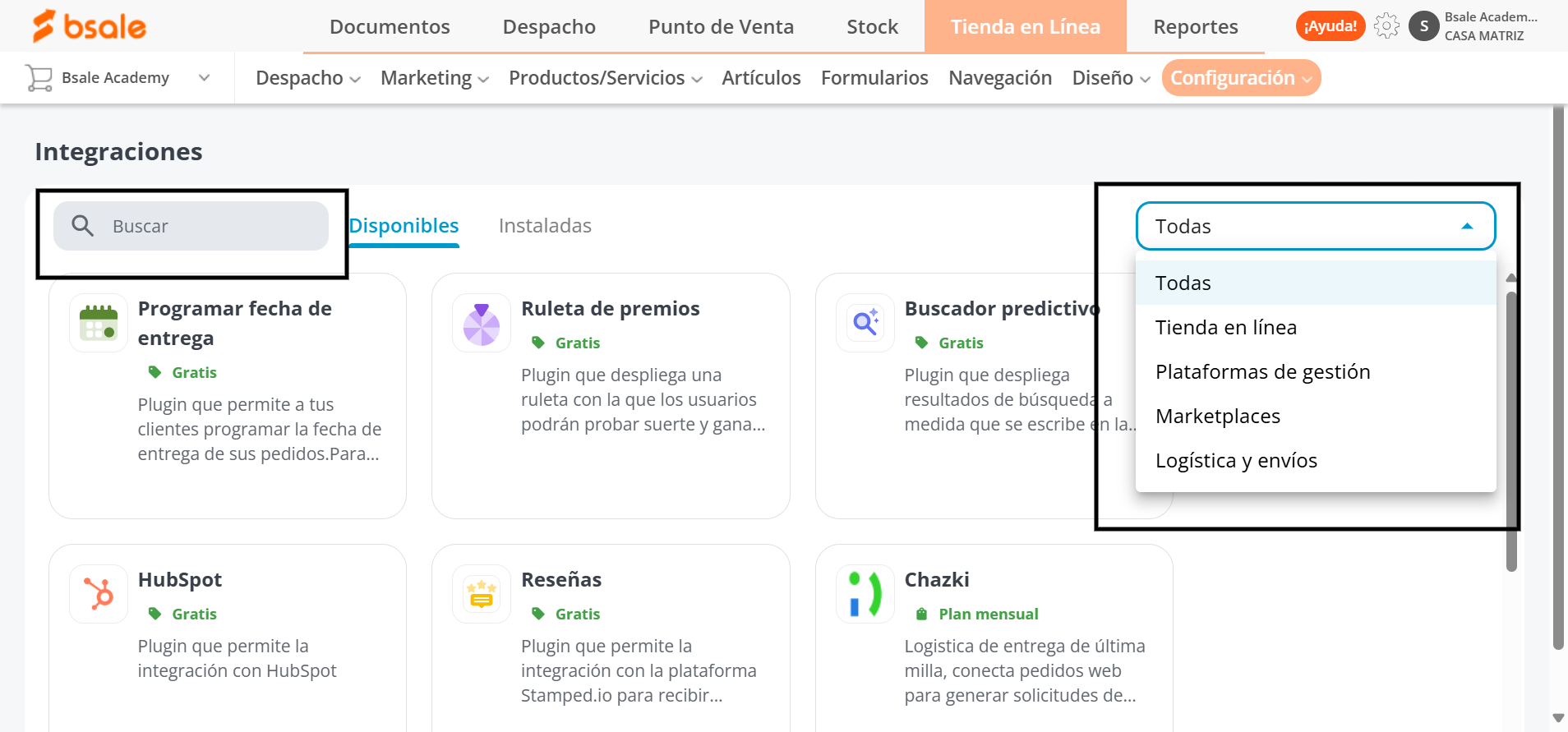The image size is (1568, 732).
Task: Click the bsale logo
Action: 89,26
